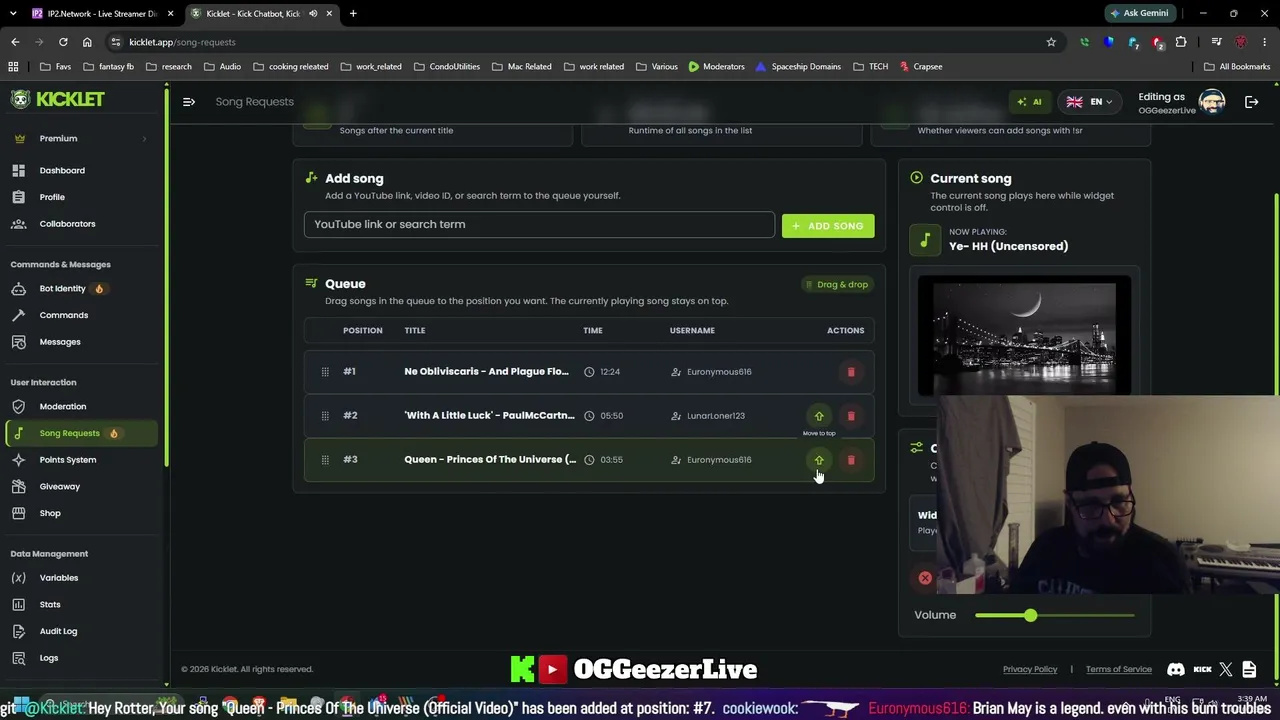Click the AI assistant button
Screen dimensions: 1280x720
[1029, 102]
